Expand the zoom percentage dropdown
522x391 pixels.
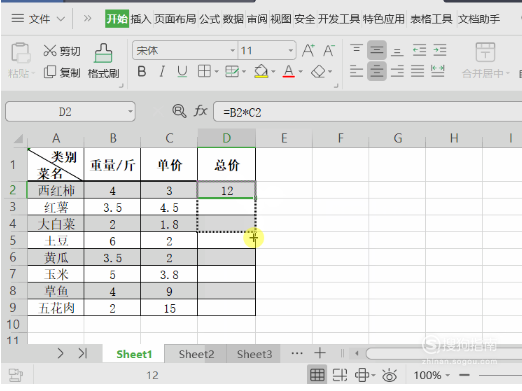448,375
